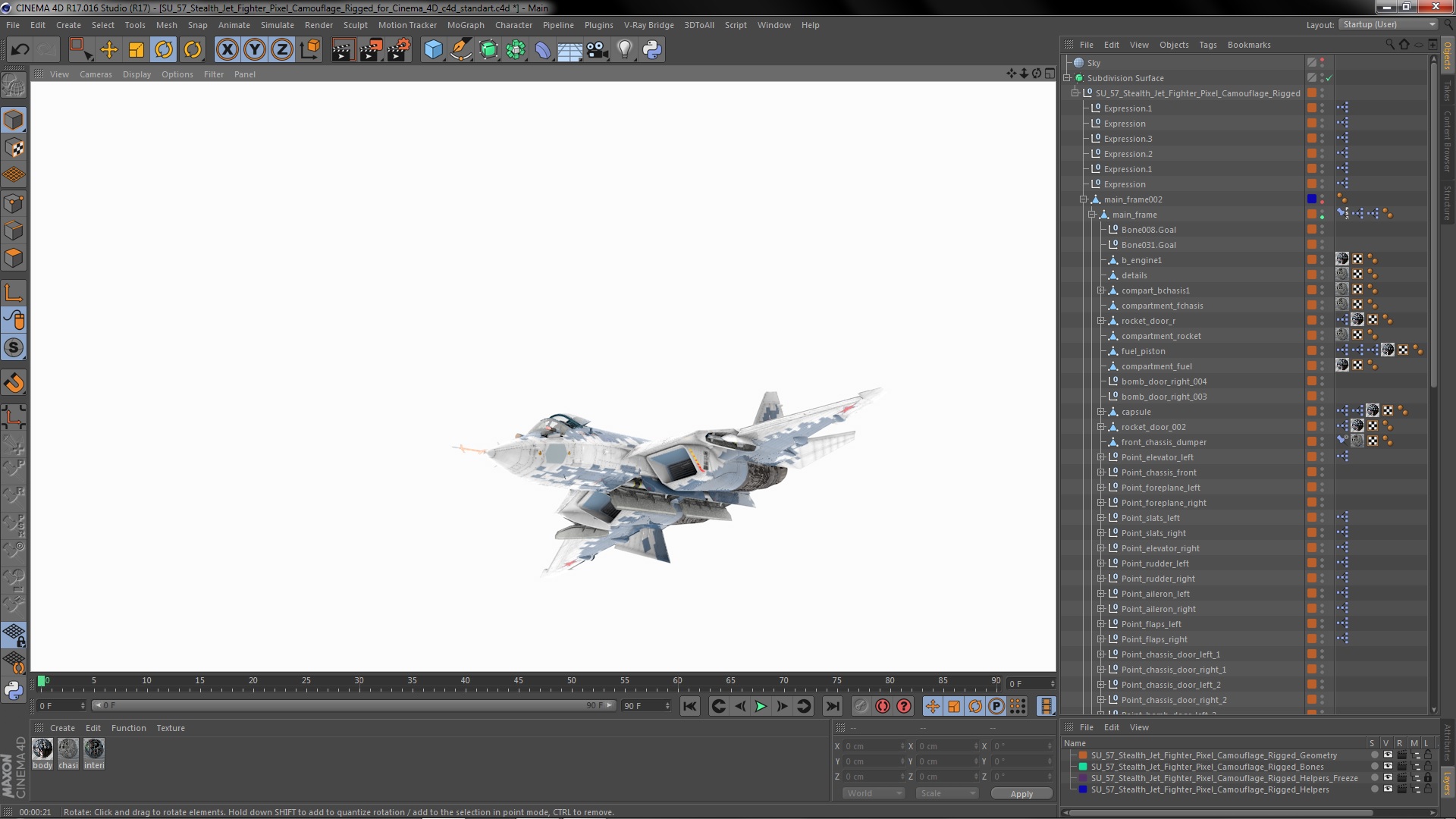
Task: Collapse main_frame002 hierarchy
Action: click(1084, 199)
